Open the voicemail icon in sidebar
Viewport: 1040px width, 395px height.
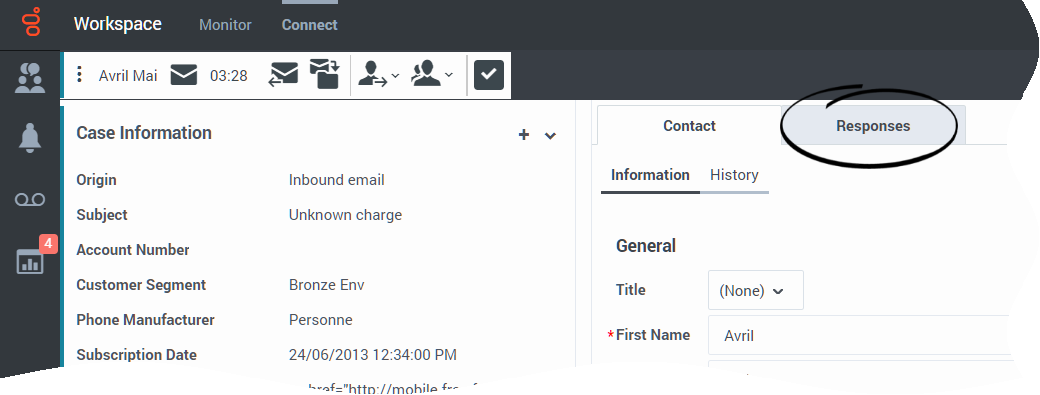[31, 199]
